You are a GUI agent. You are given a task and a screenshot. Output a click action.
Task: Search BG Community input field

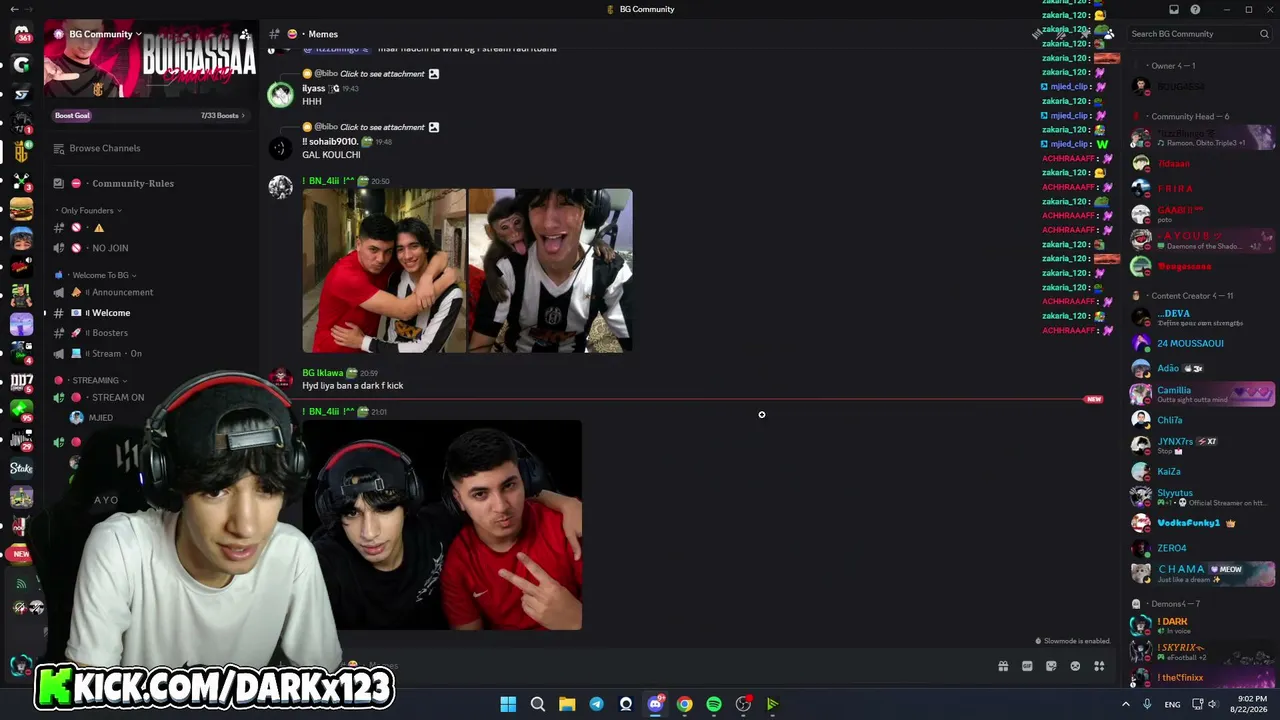point(1200,34)
